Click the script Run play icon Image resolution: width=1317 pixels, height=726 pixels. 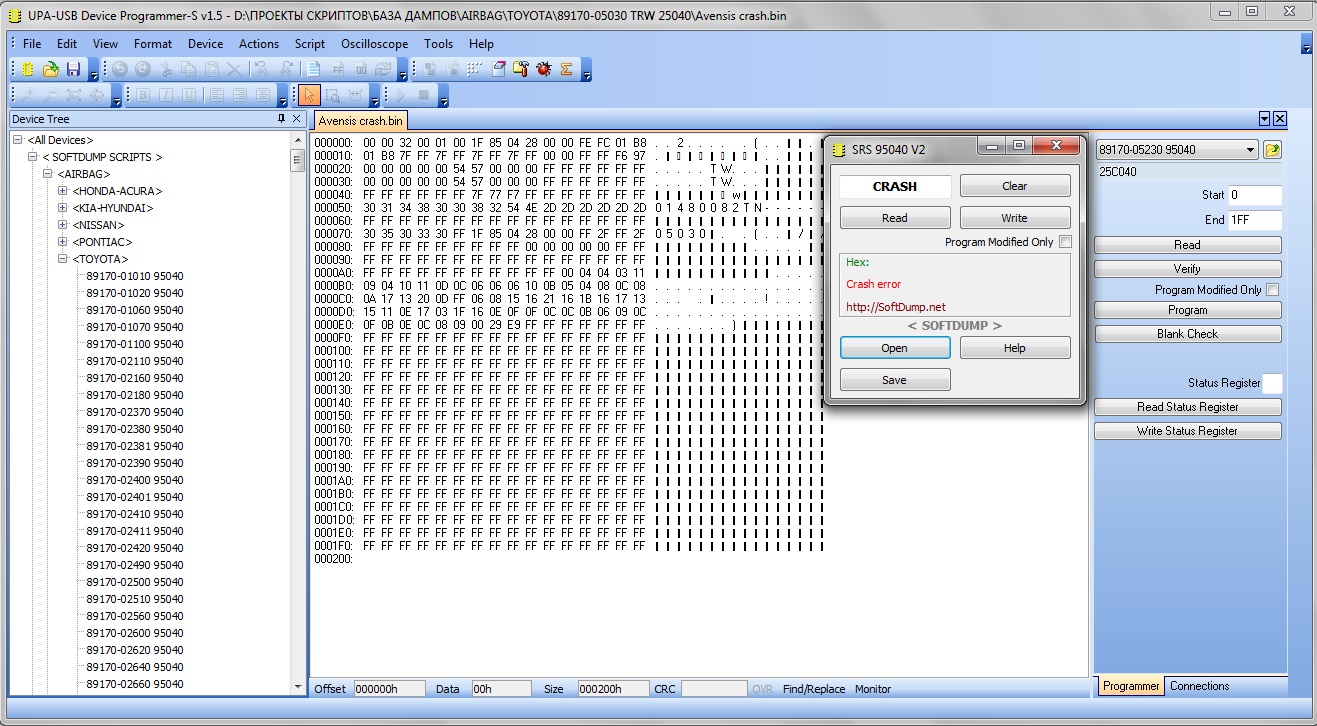[401, 95]
